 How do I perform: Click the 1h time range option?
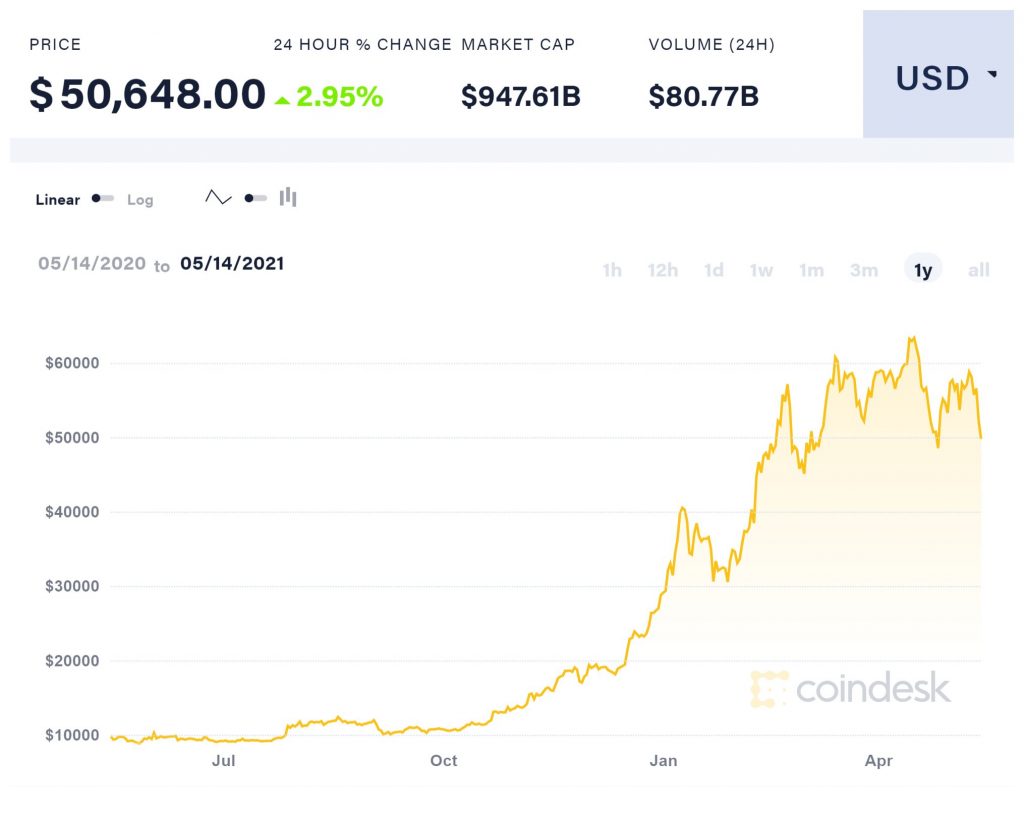point(611,269)
